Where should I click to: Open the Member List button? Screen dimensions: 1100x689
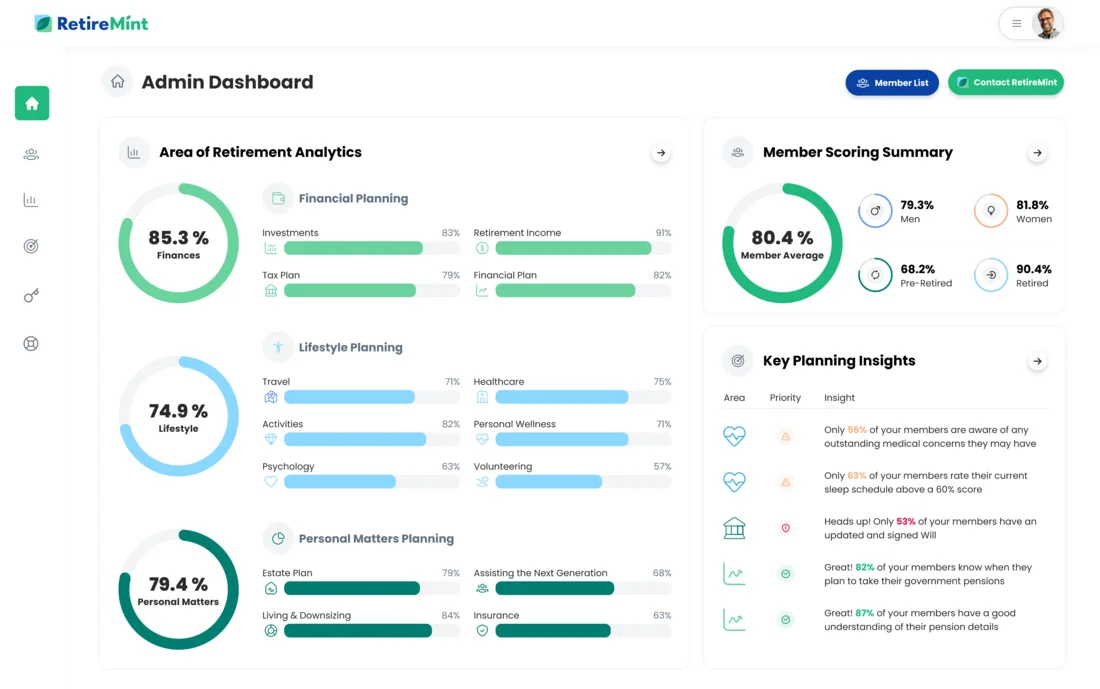coord(892,82)
